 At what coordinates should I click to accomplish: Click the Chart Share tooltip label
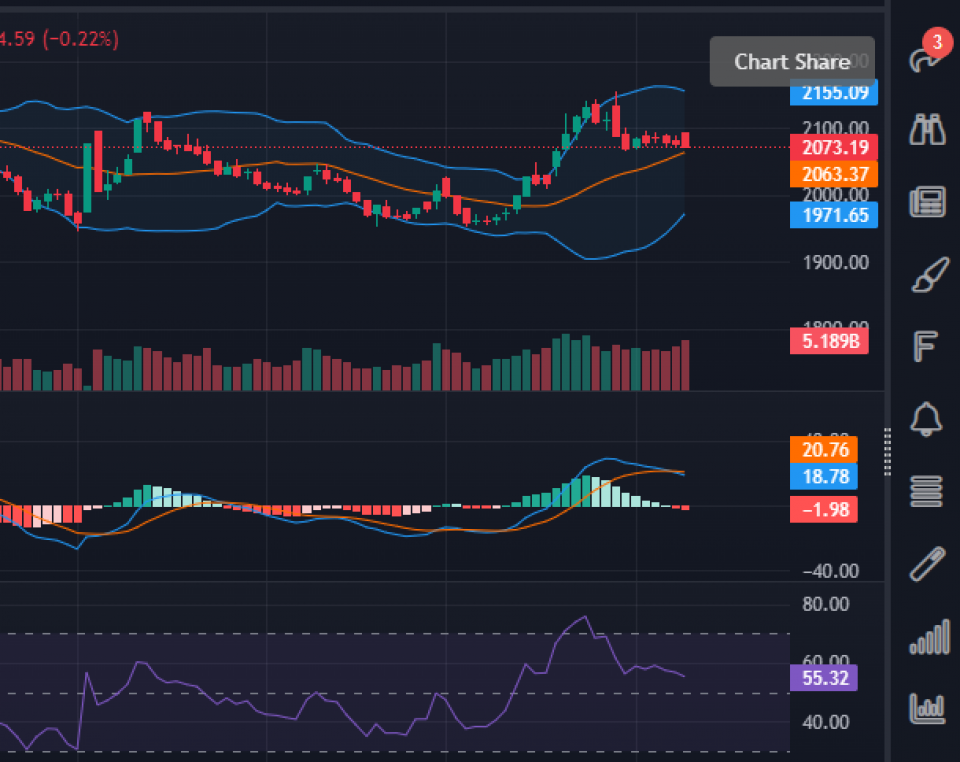point(792,62)
